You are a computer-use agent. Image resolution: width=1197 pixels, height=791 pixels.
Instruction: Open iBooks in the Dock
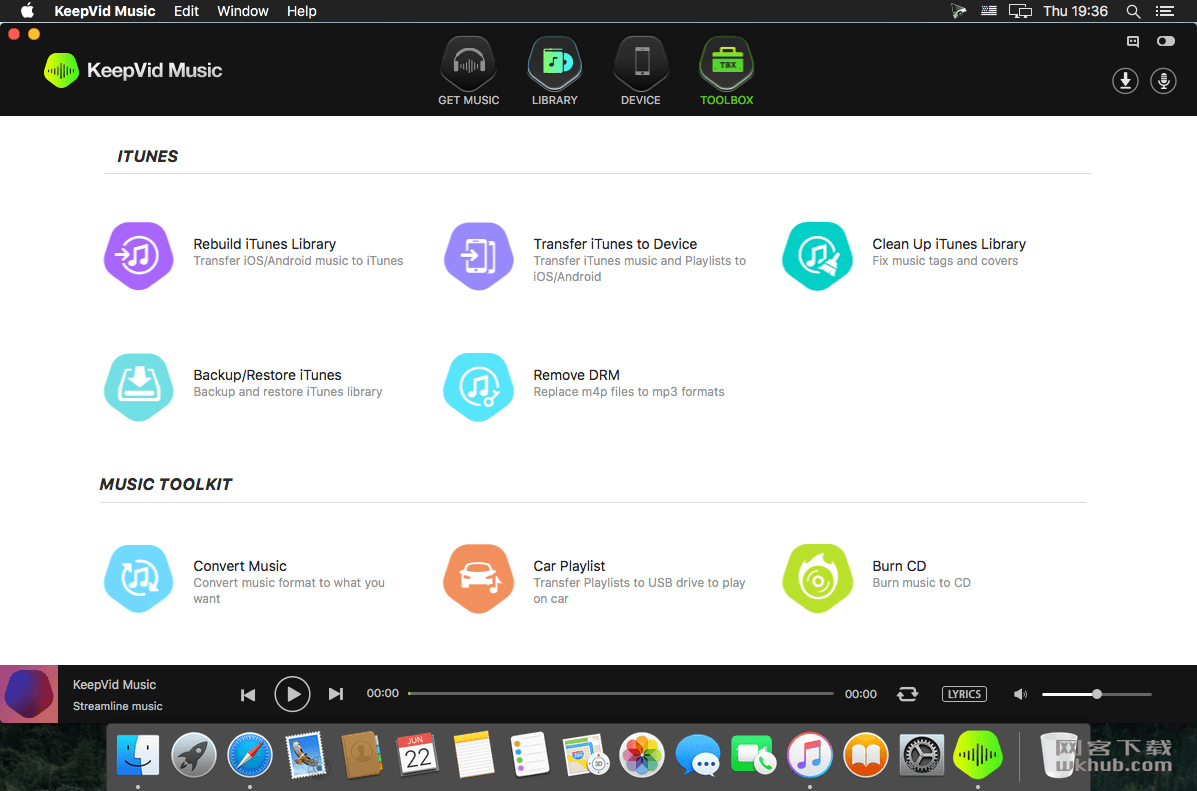[866, 755]
